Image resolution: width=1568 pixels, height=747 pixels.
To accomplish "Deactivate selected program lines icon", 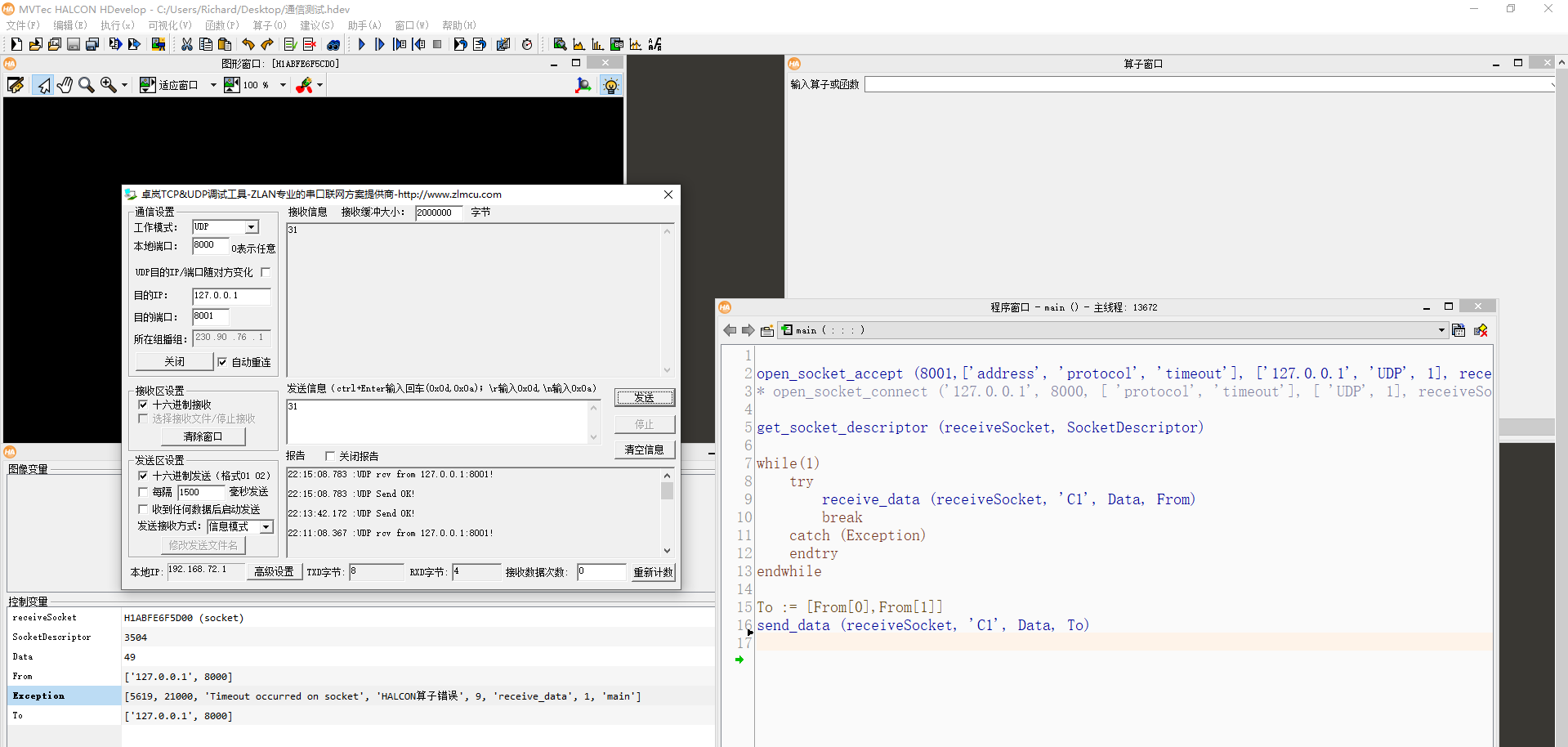I will (310, 44).
